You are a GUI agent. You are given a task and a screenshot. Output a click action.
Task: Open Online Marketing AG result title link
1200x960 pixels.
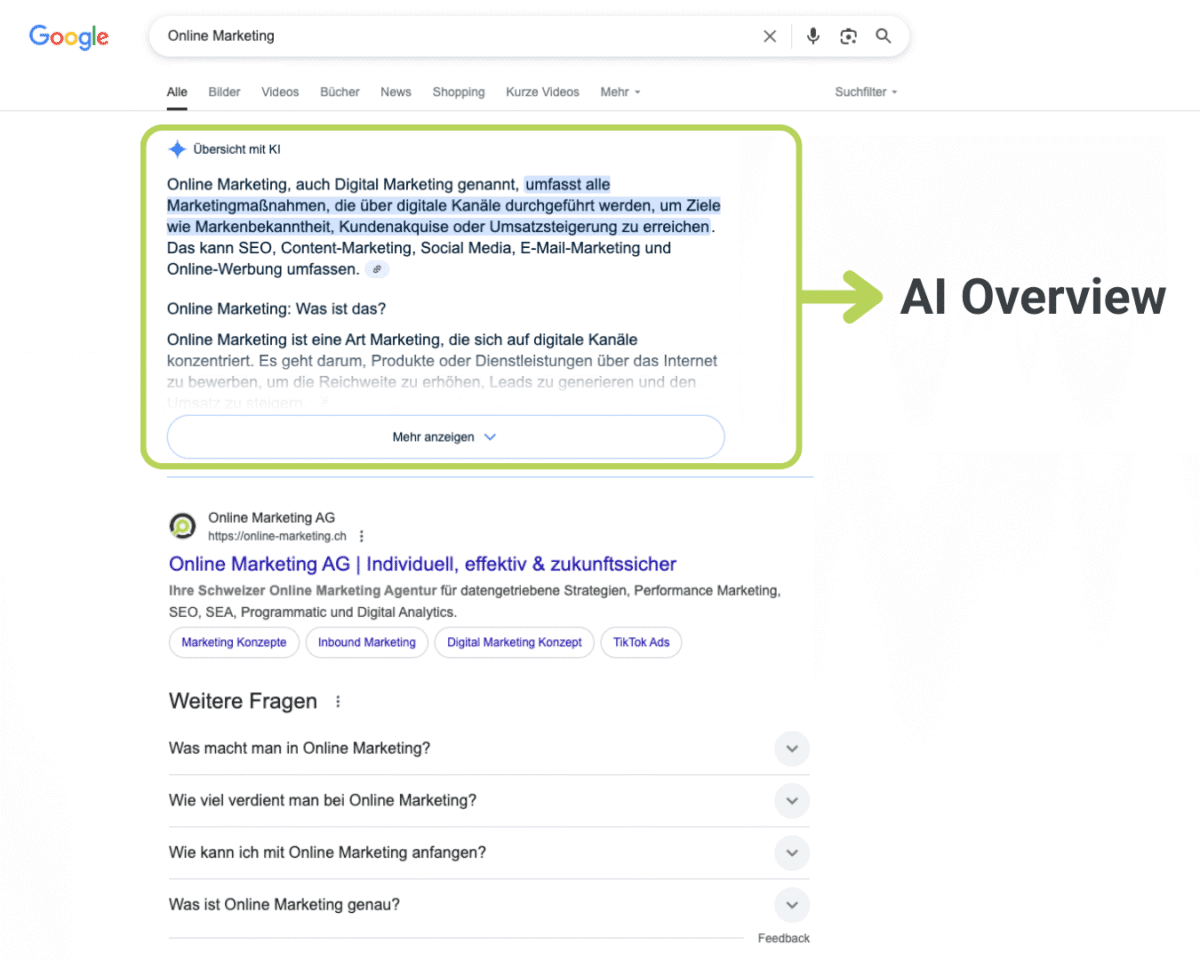click(423, 564)
